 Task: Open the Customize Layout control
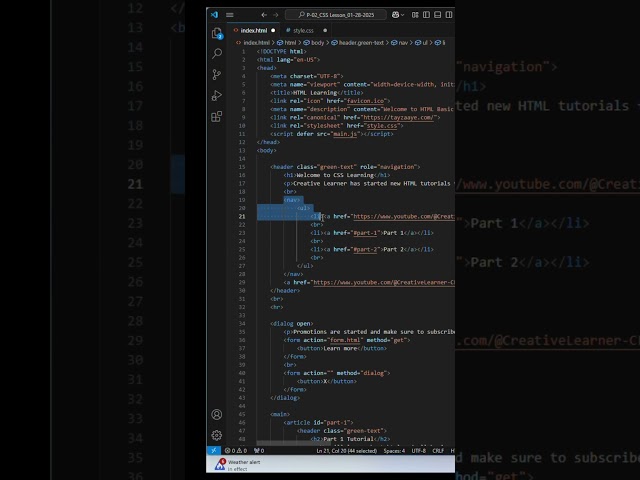pyautogui.click(x=415, y=15)
